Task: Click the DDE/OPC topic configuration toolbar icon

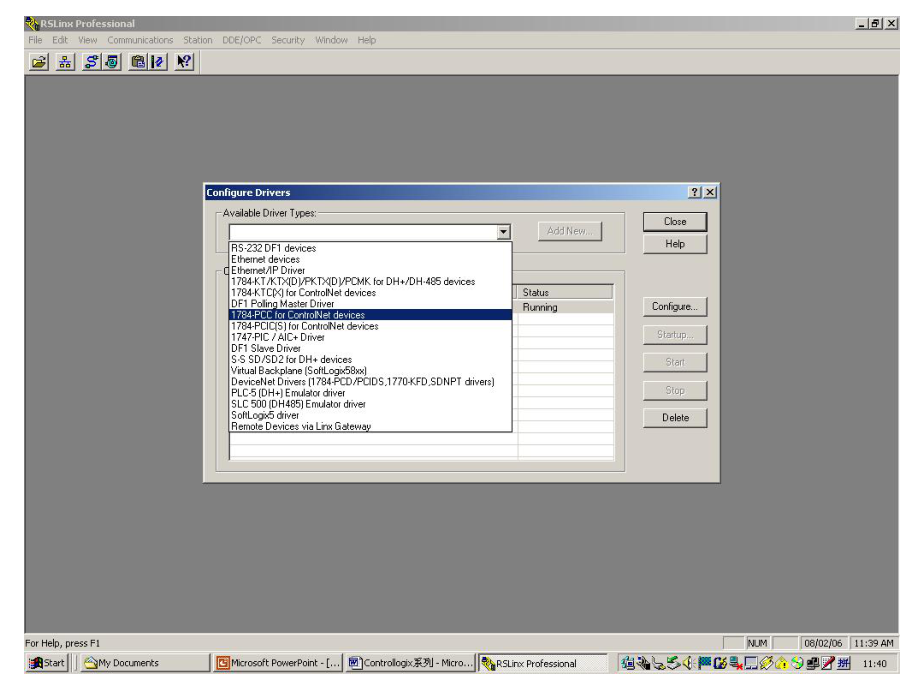Action: [x=139, y=65]
